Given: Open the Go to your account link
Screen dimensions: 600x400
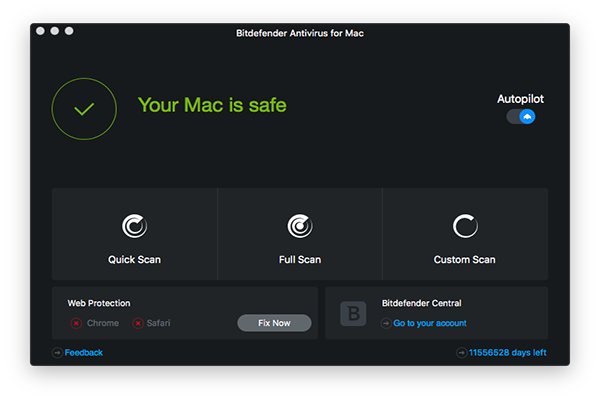Looking at the screenshot, I should point(430,323).
